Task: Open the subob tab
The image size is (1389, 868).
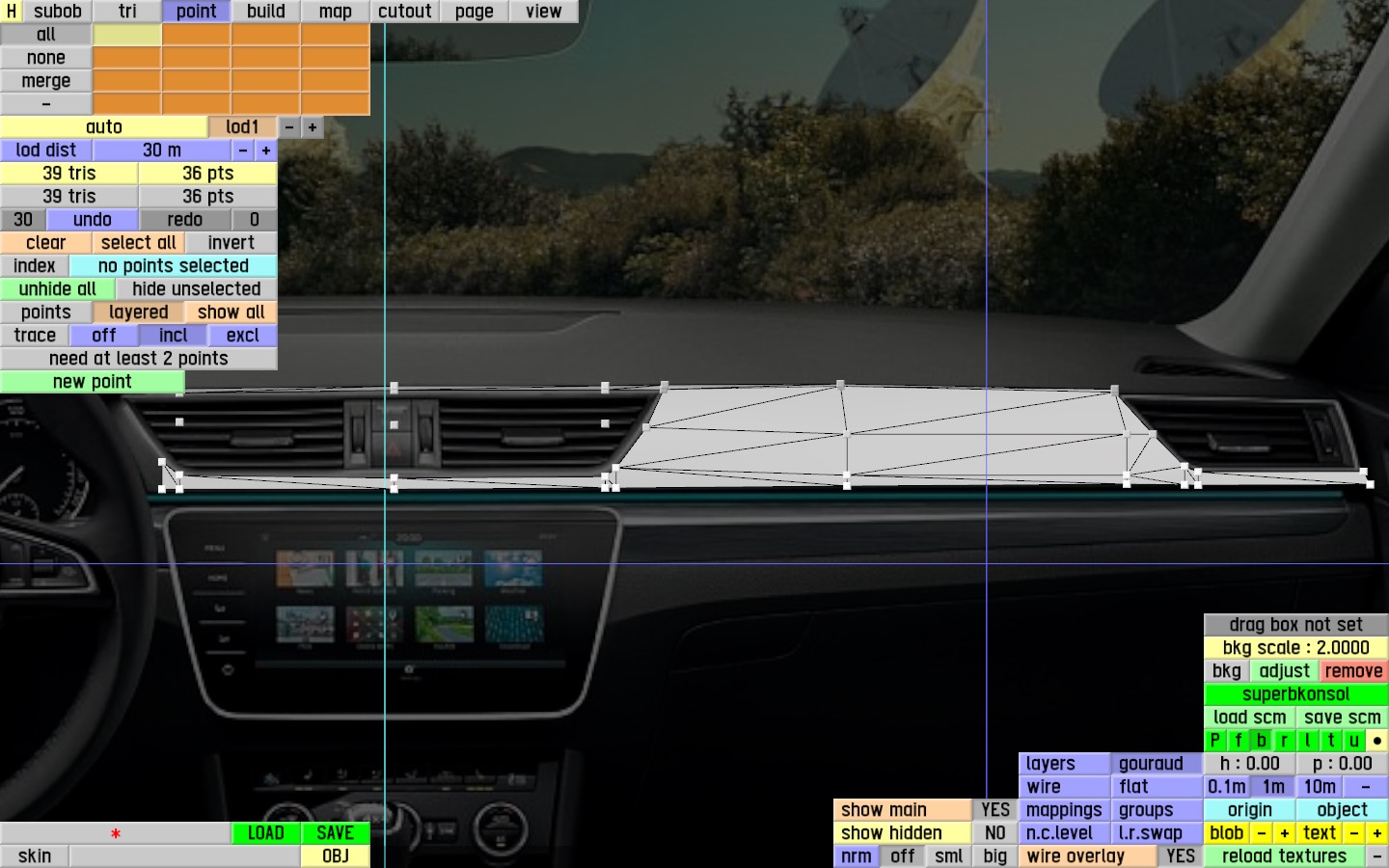Action: point(58,12)
